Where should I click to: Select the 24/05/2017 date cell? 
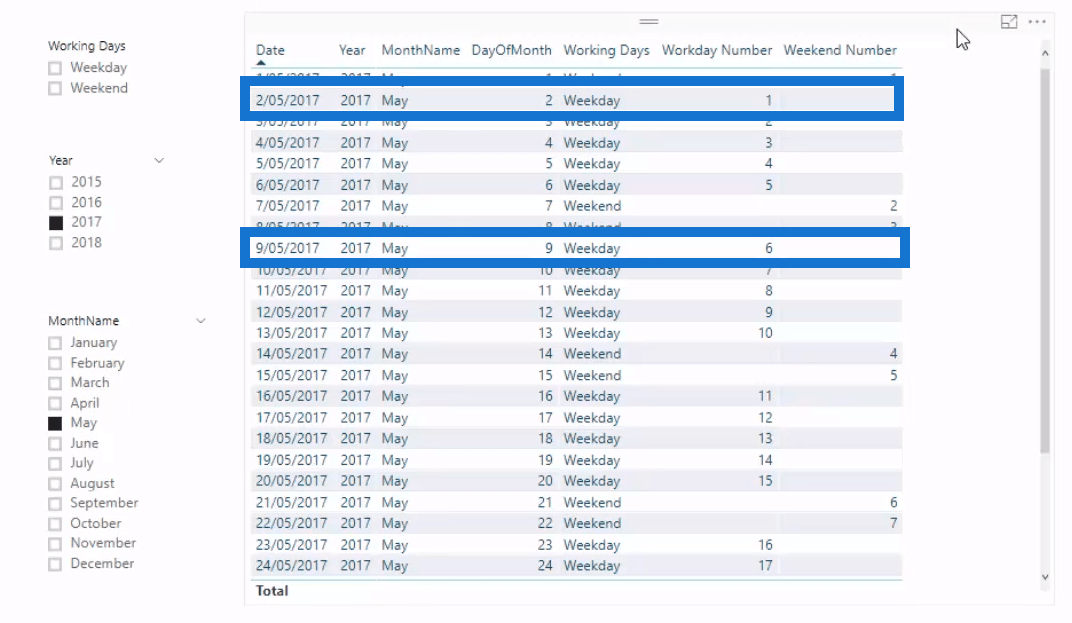pos(291,566)
